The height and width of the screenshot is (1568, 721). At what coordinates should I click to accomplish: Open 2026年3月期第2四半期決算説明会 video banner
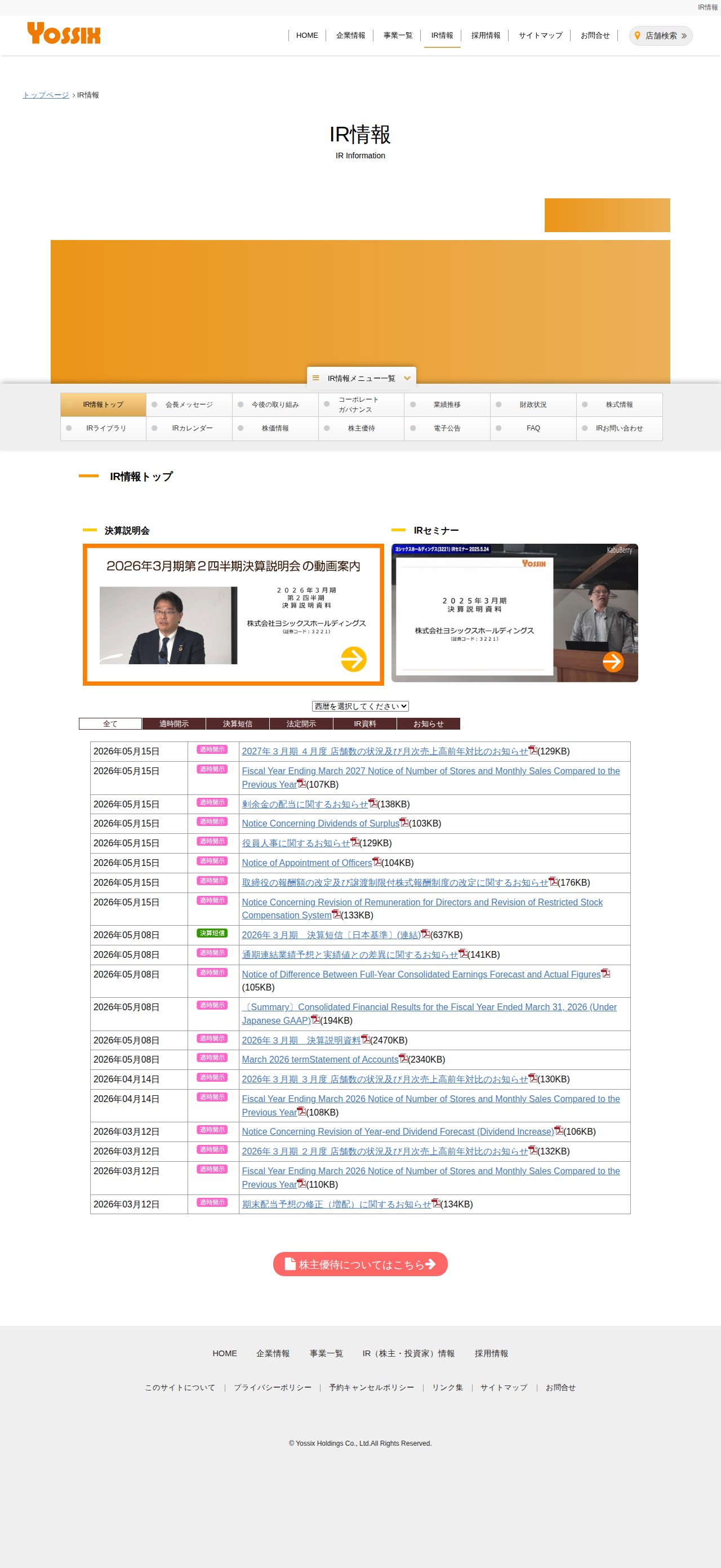pyautogui.click(x=233, y=614)
